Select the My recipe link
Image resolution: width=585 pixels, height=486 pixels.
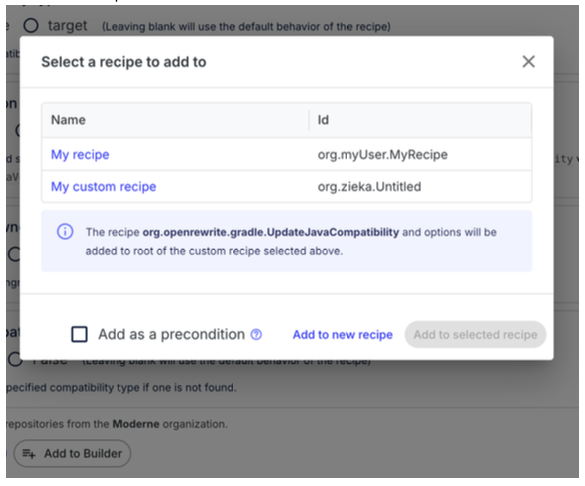[x=80, y=154]
